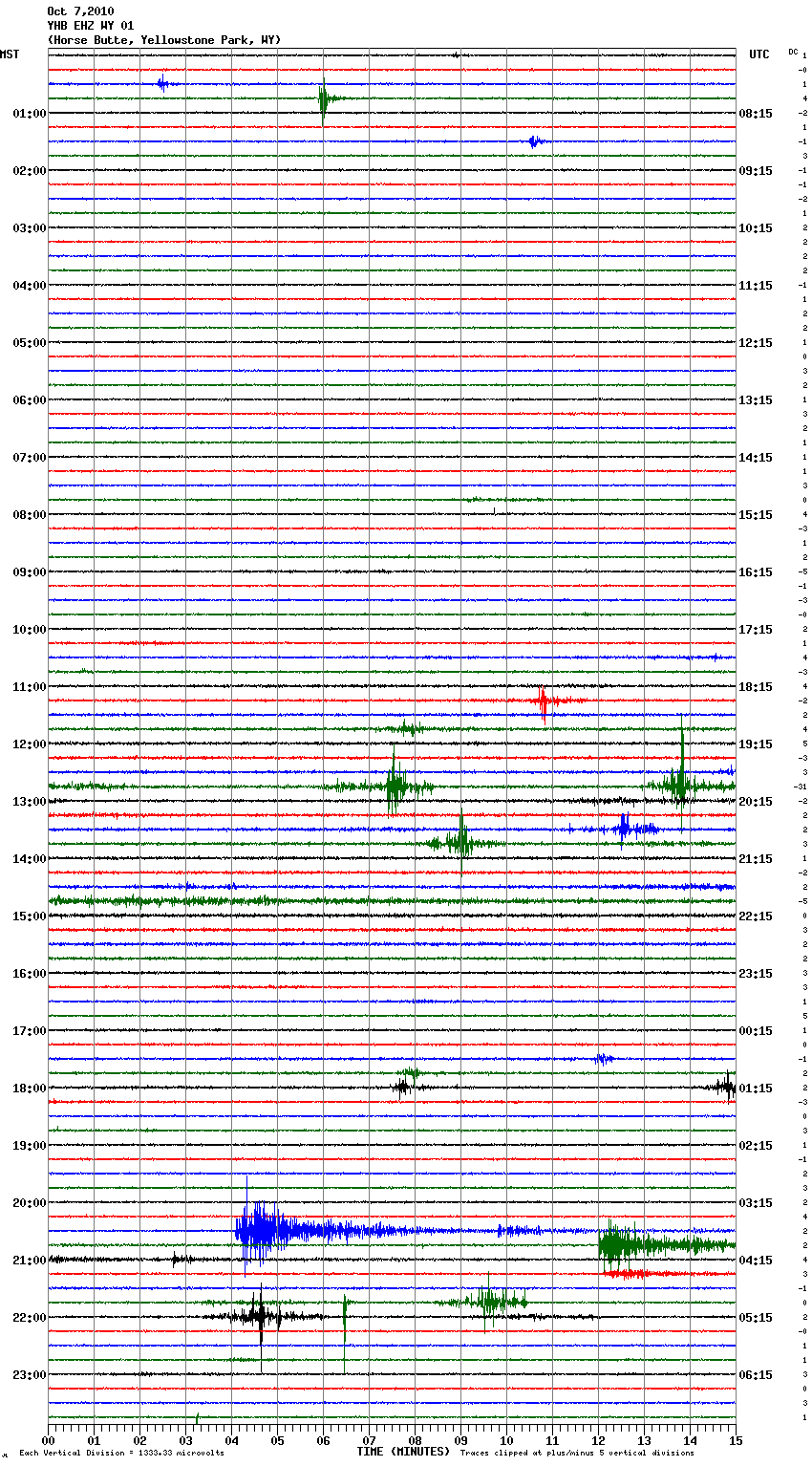
Task: Click the '14:15' UTC row label
Action: [756, 458]
